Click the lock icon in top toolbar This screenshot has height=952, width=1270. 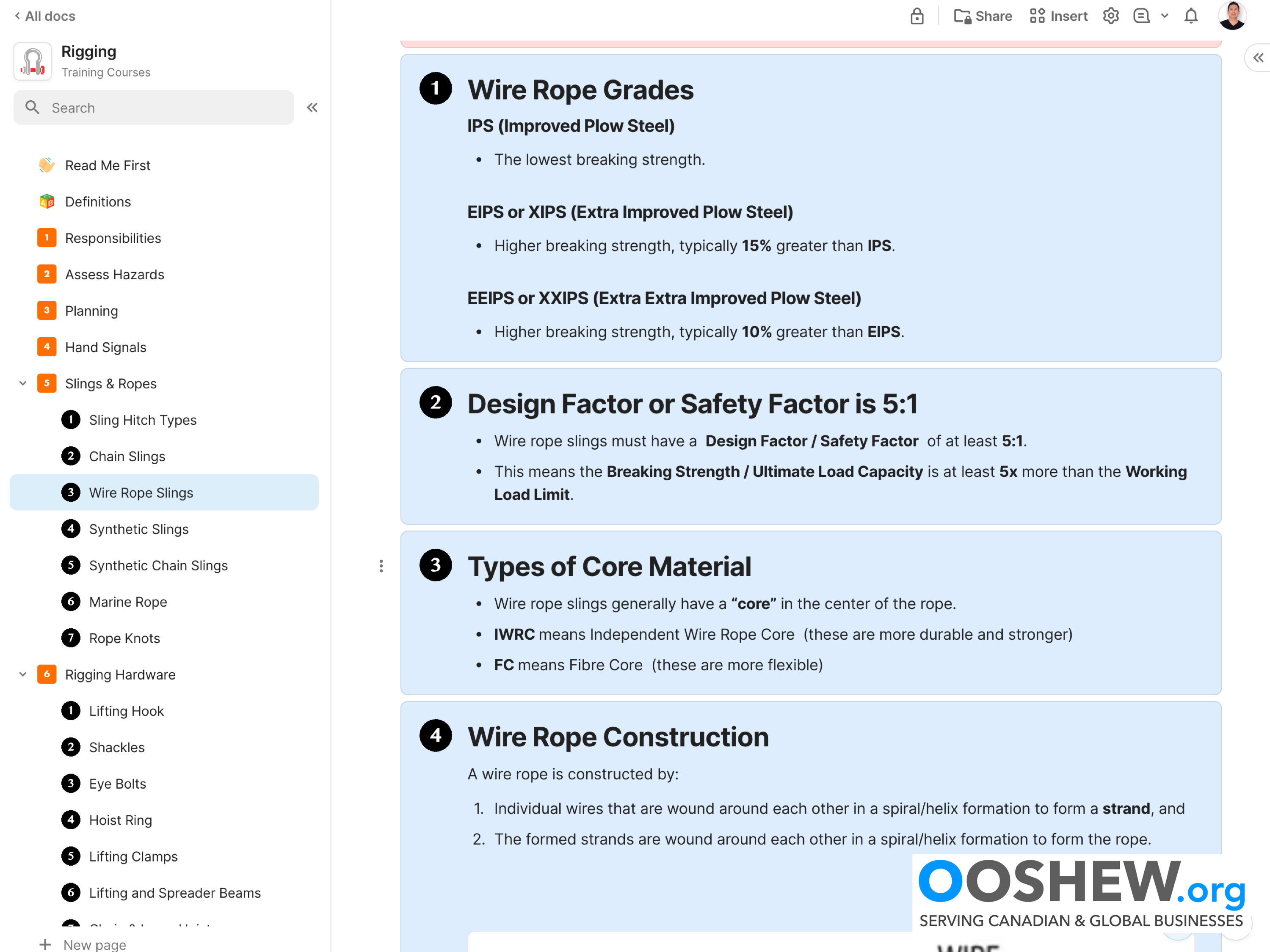[917, 16]
